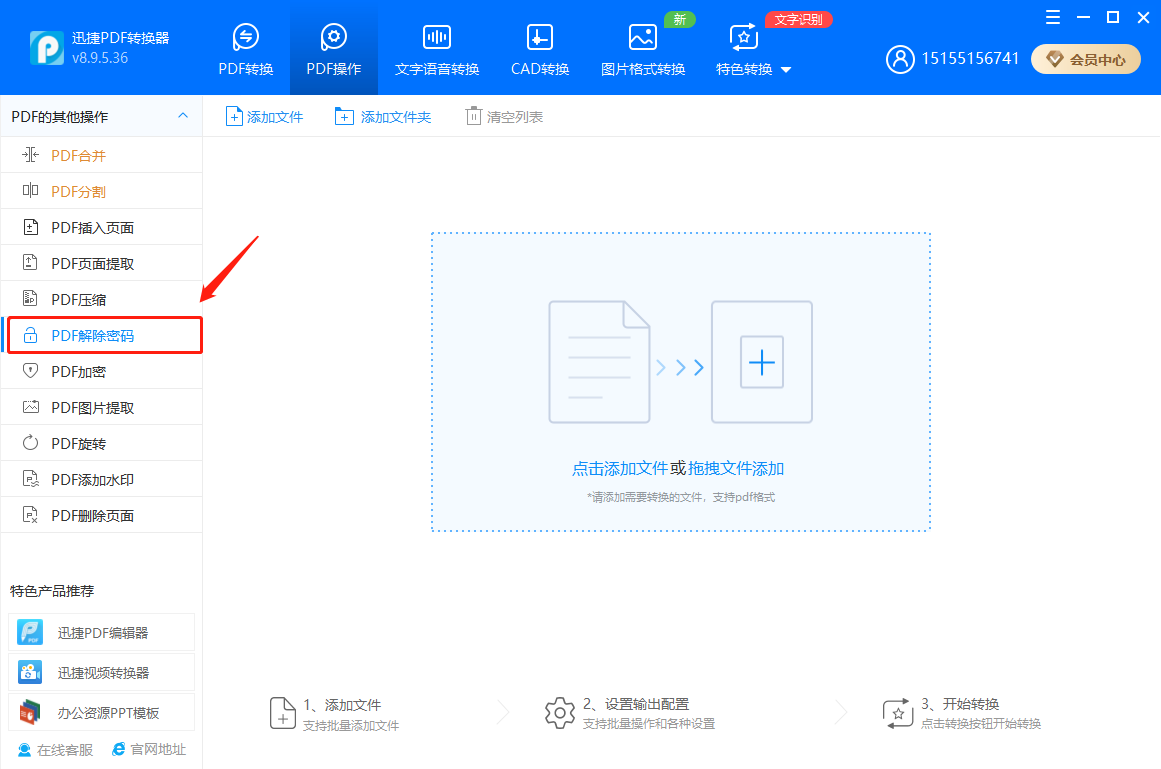Select PDF图片提取 in the sidebar
Screen dimensions: 1161x769
(101, 408)
